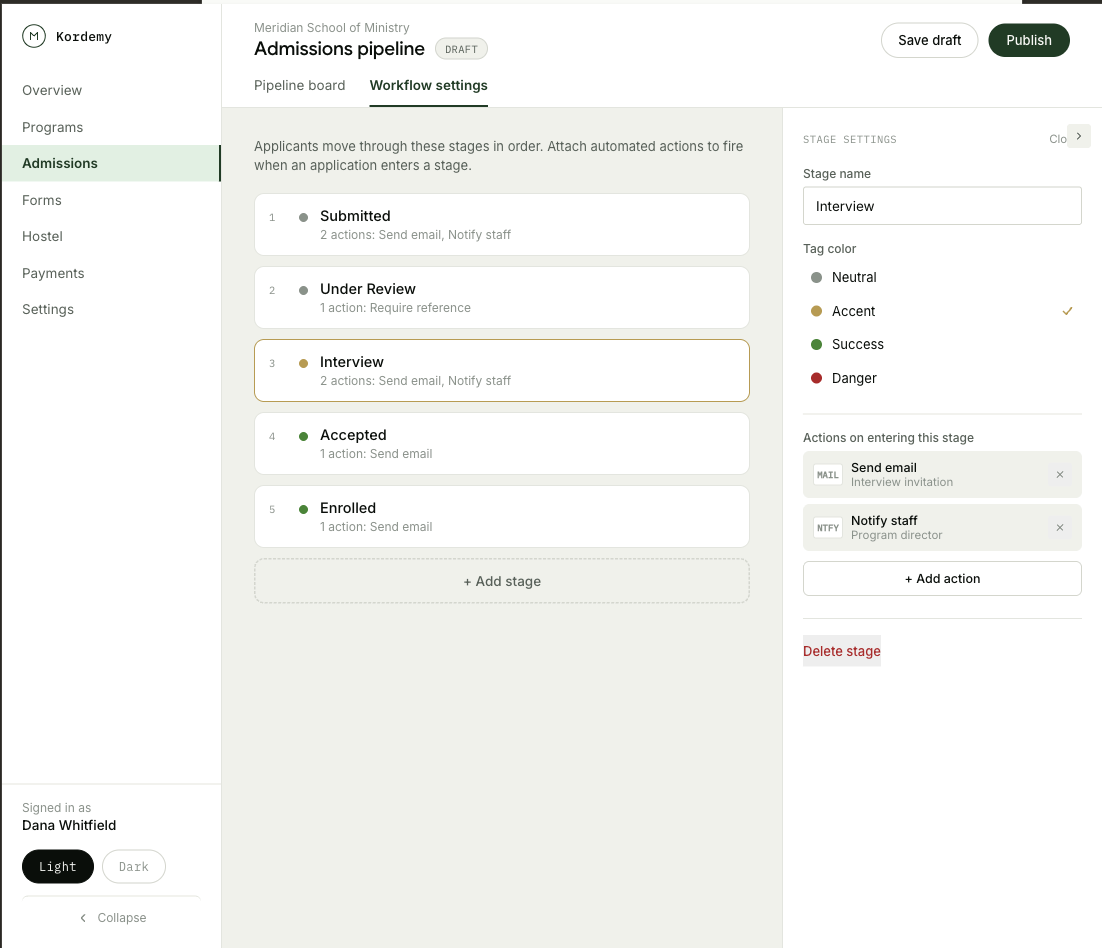Open Settings in sidebar

click(x=111, y=310)
